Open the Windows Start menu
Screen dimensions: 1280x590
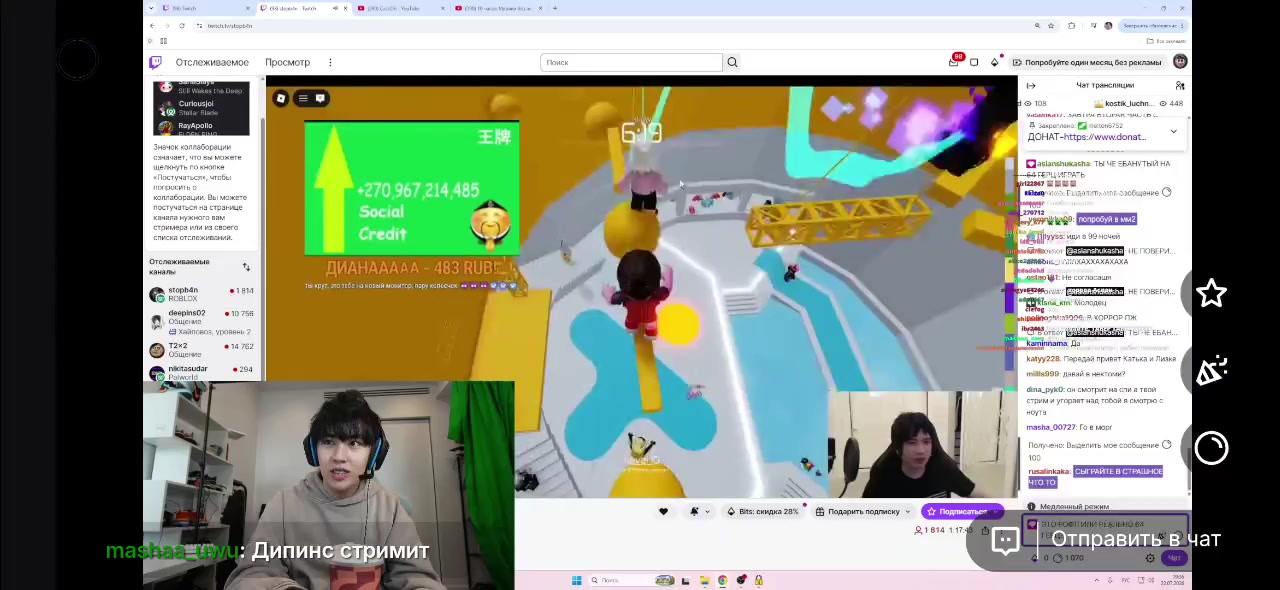(576, 580)
